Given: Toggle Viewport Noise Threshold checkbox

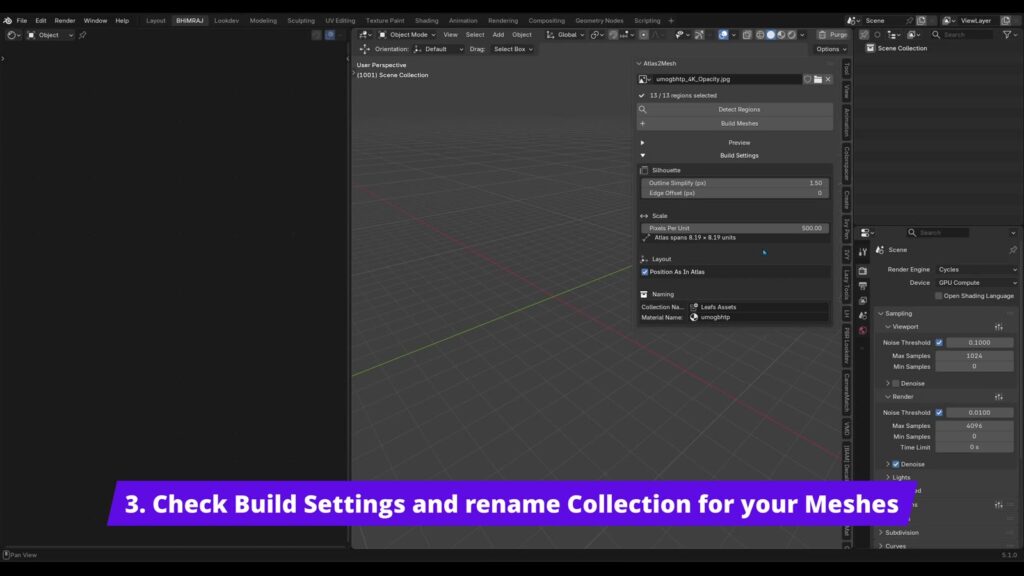Looking at the screenshot, I should (x=939, y=342).
